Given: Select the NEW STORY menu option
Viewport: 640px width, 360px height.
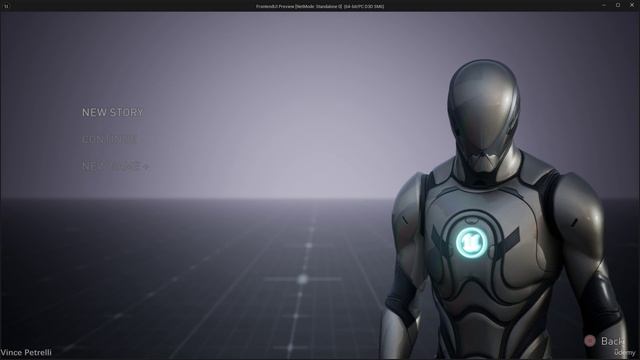Looking at the screenshot, I should [x=113, y=113].
